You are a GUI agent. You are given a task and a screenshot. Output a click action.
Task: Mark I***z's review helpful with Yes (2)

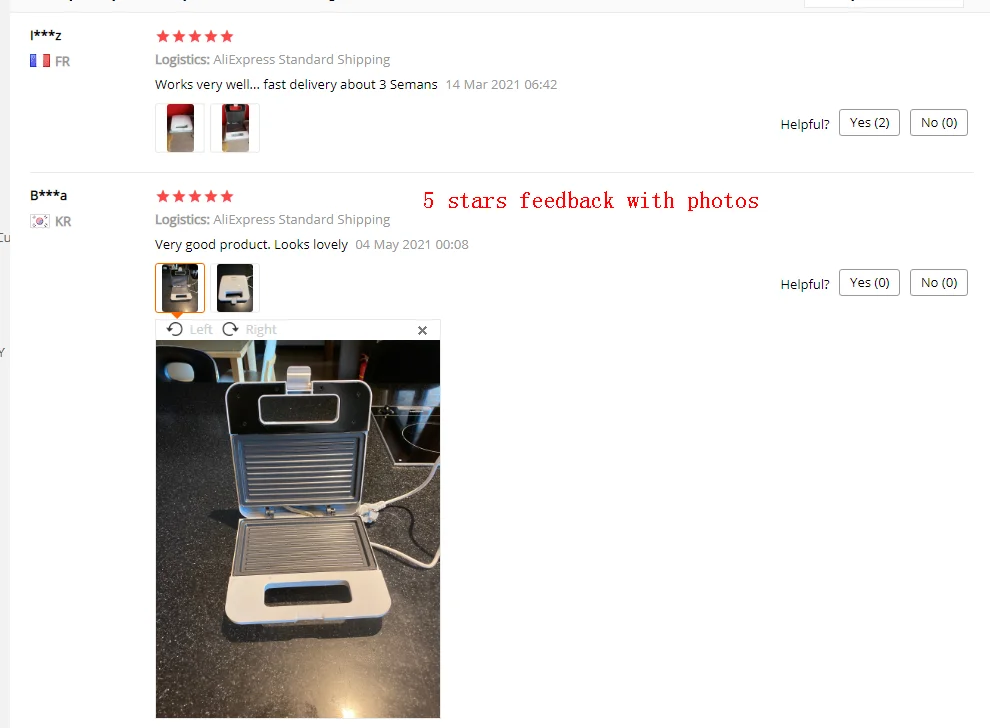click(x=869, y=122)
